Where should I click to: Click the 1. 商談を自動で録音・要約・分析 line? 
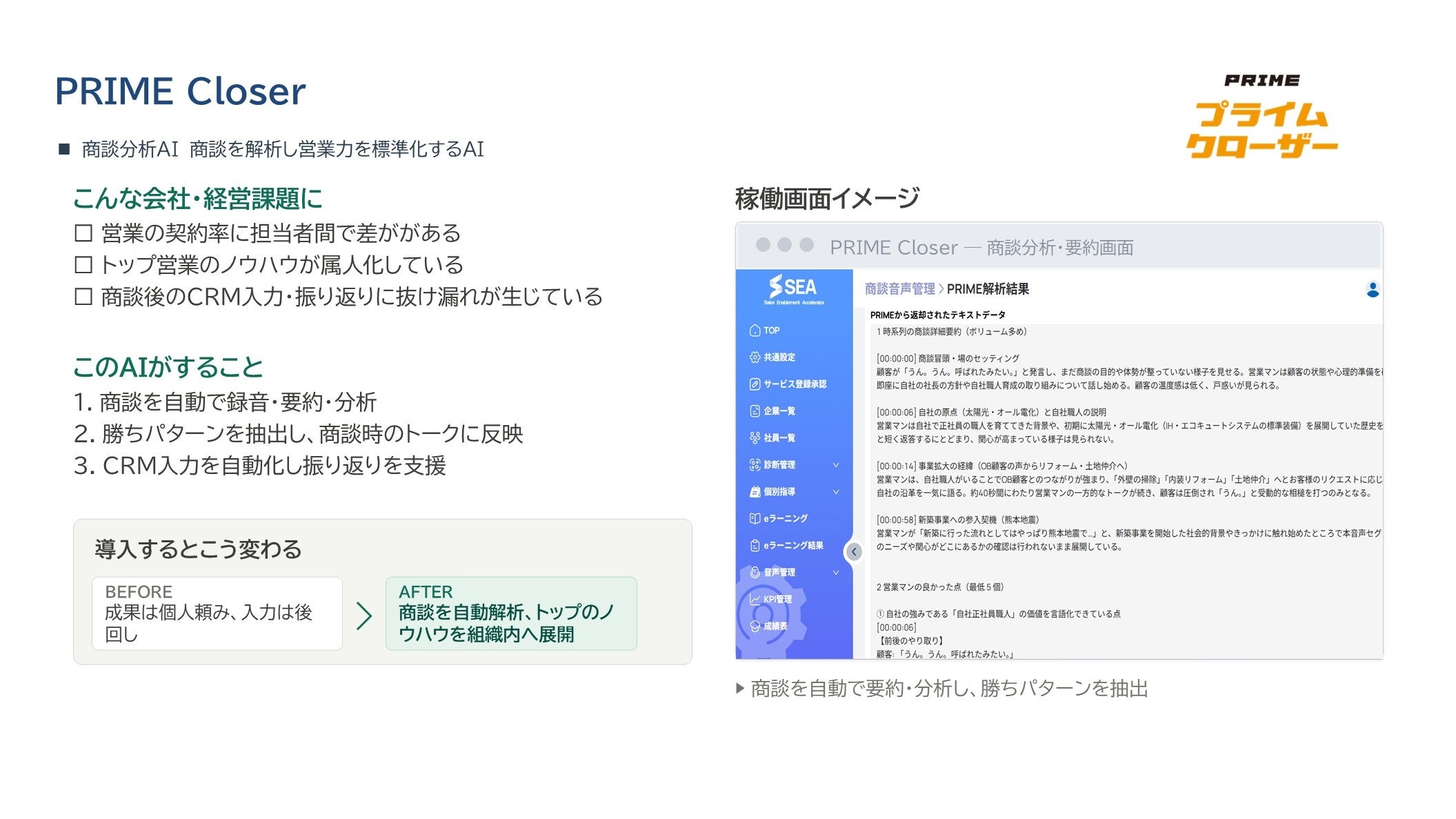coord(226,402)
